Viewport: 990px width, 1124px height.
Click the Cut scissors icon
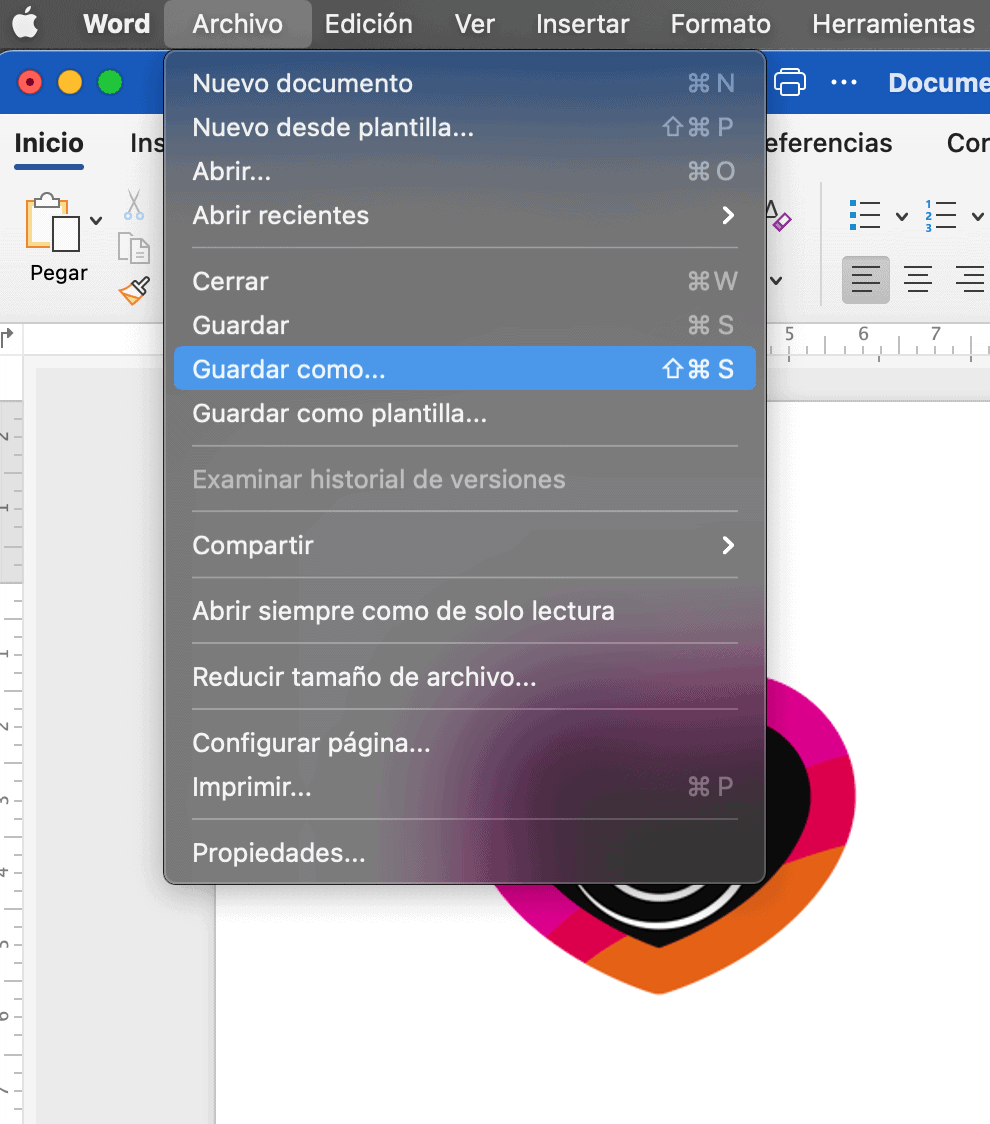tap(133, 204)
